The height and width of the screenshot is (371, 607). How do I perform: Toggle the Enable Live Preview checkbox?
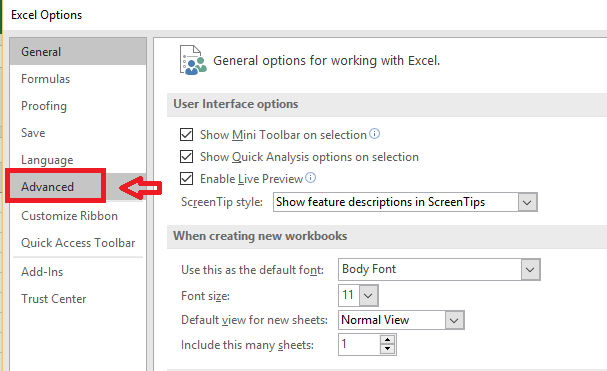point(187,179)
